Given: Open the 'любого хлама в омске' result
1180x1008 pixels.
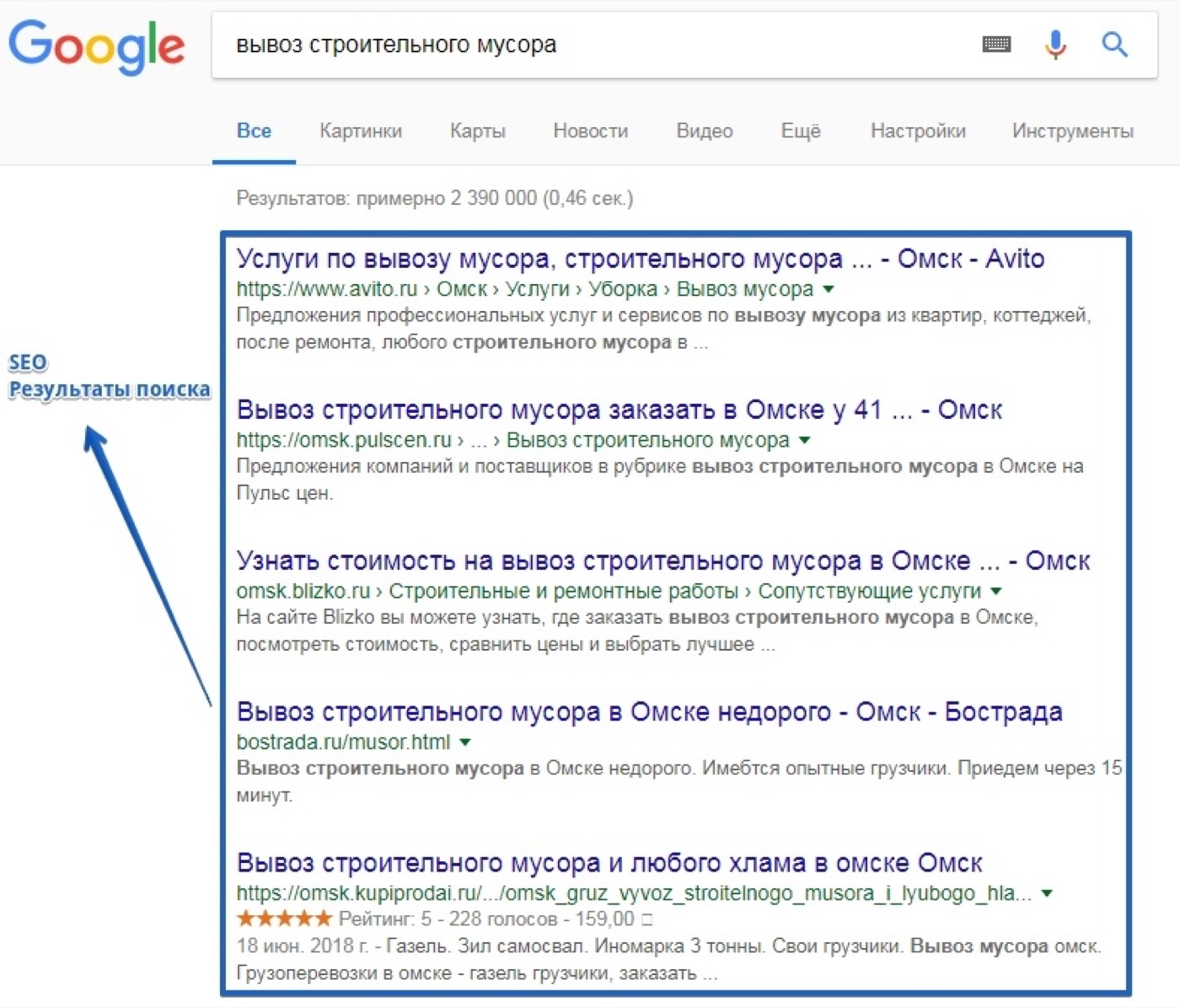Looking at the screenshot, I should tap(609, 863).
